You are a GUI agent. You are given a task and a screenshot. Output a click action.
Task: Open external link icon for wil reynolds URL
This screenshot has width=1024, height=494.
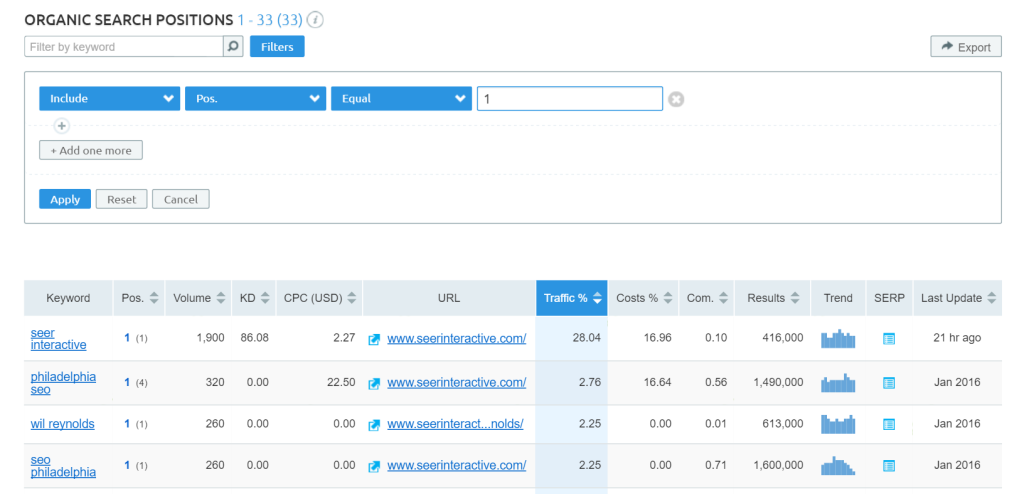pos(374,424)
